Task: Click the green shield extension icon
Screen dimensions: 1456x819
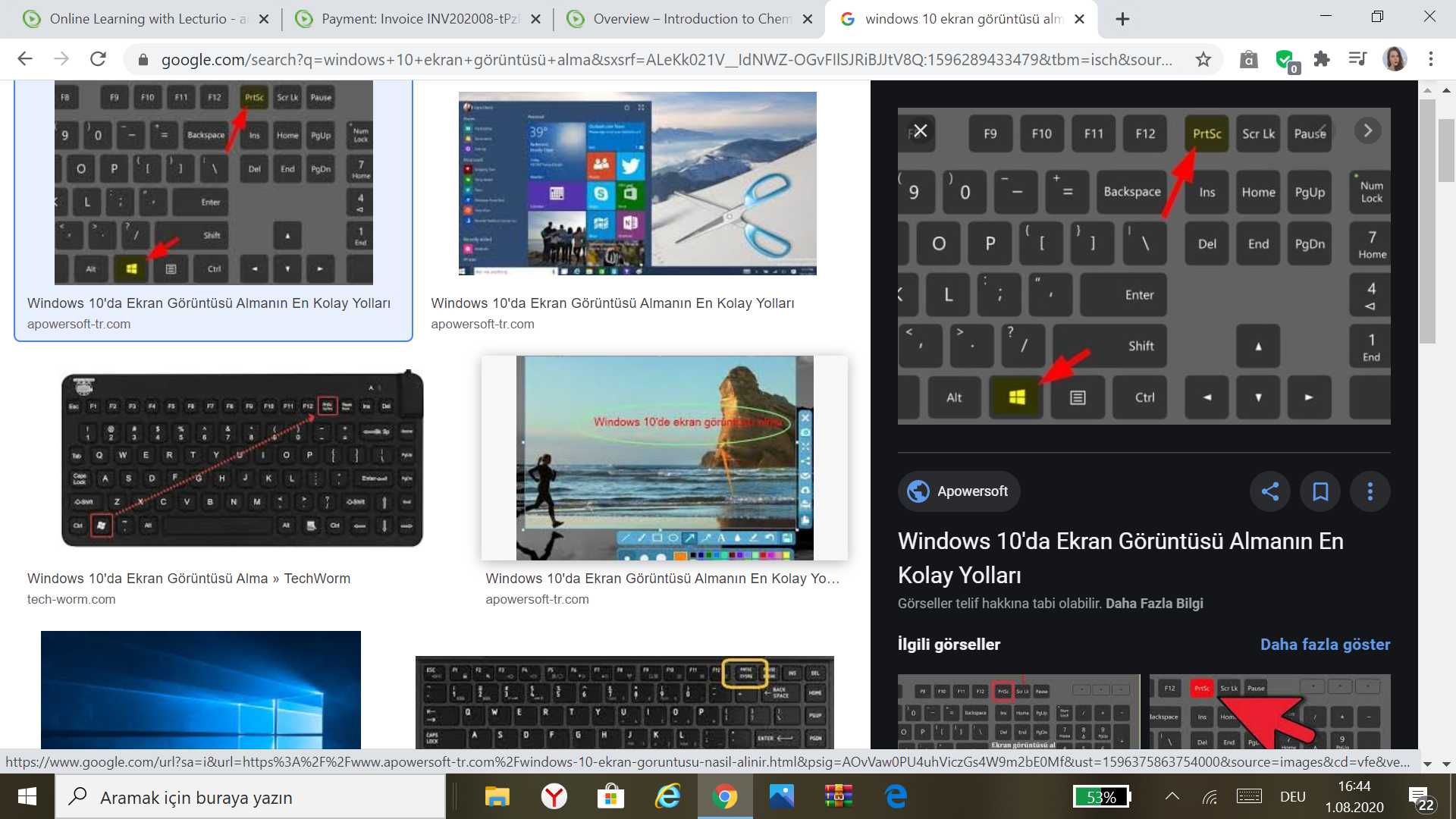Action: 1285,60
